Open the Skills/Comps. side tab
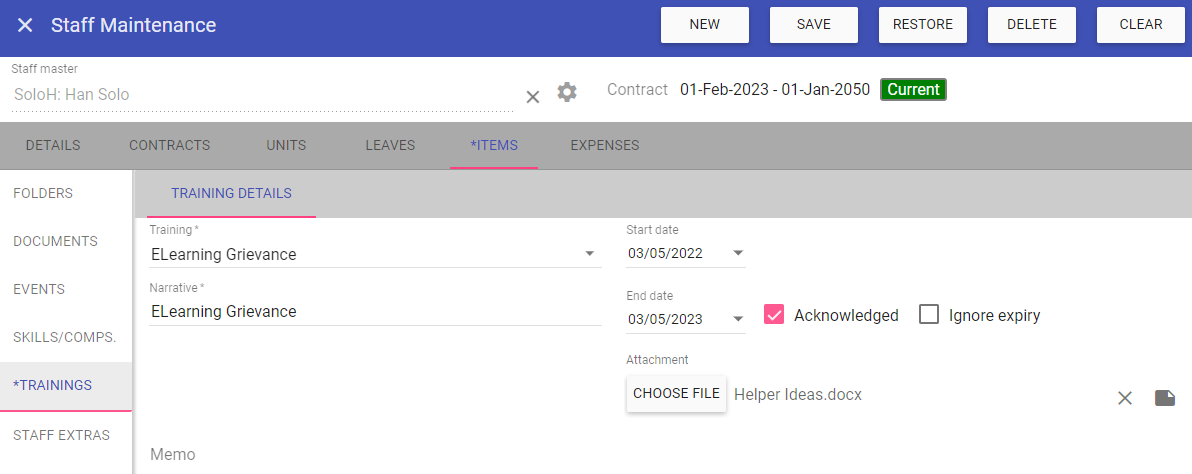The height and width of the screenshot is (474, 1192). click(65, 337)
